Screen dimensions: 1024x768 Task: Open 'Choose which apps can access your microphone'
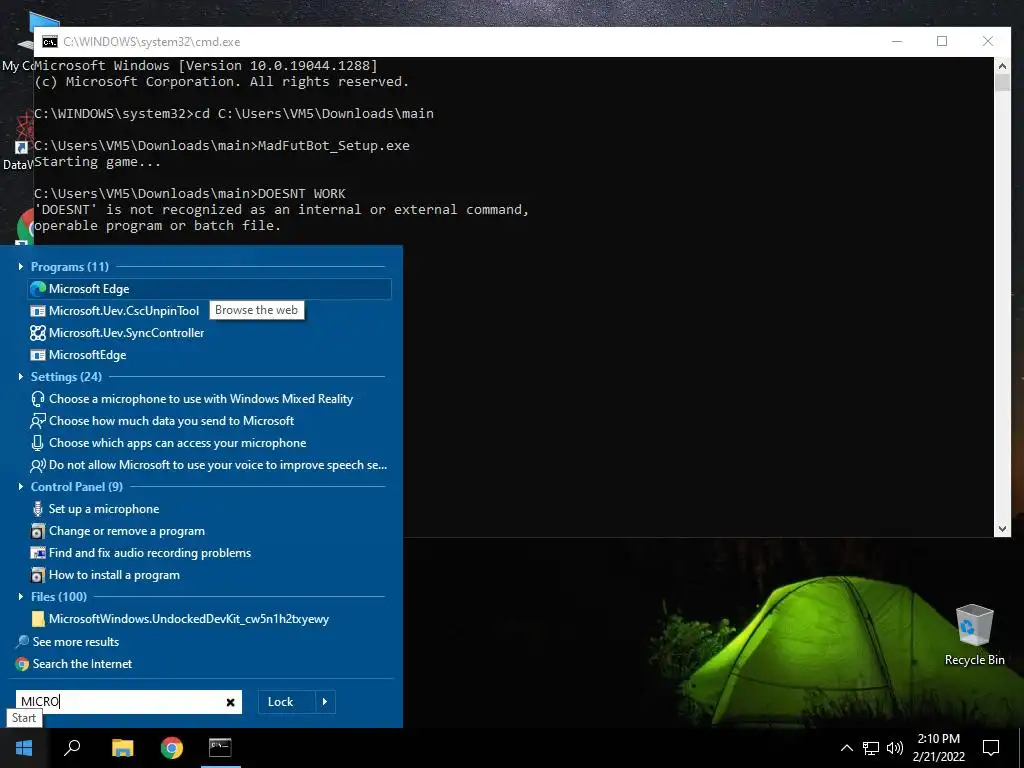[168, 443]
